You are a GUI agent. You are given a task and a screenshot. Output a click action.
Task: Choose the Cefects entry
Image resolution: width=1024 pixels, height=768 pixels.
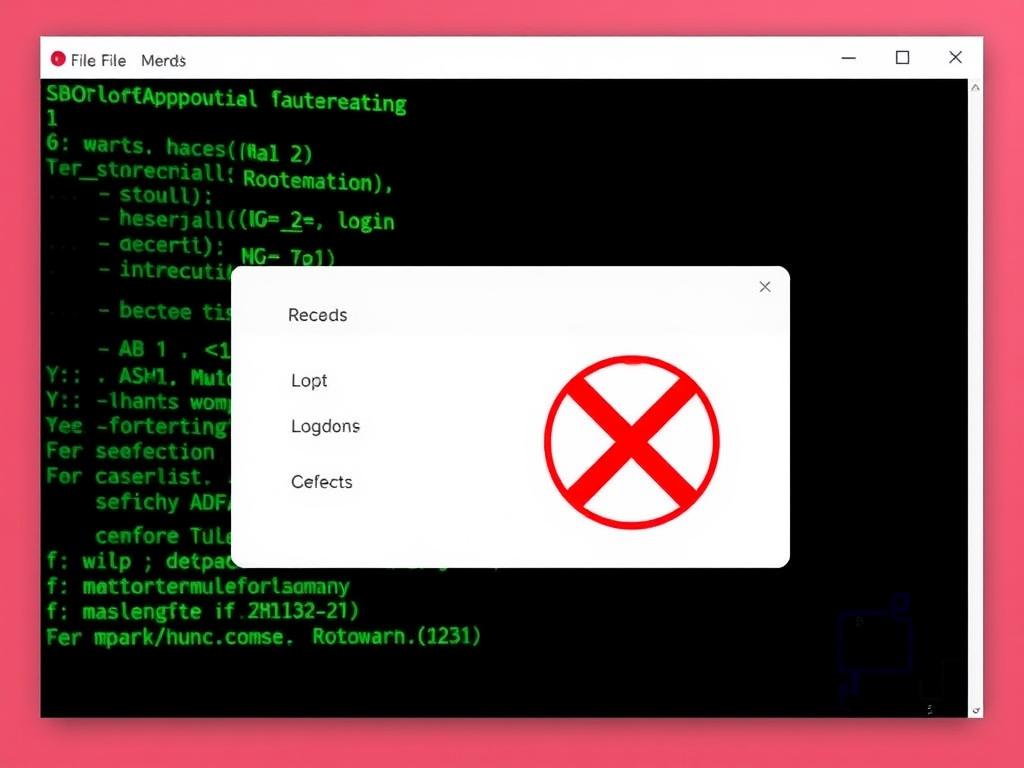pyautogui.click(x=322, y=482)
